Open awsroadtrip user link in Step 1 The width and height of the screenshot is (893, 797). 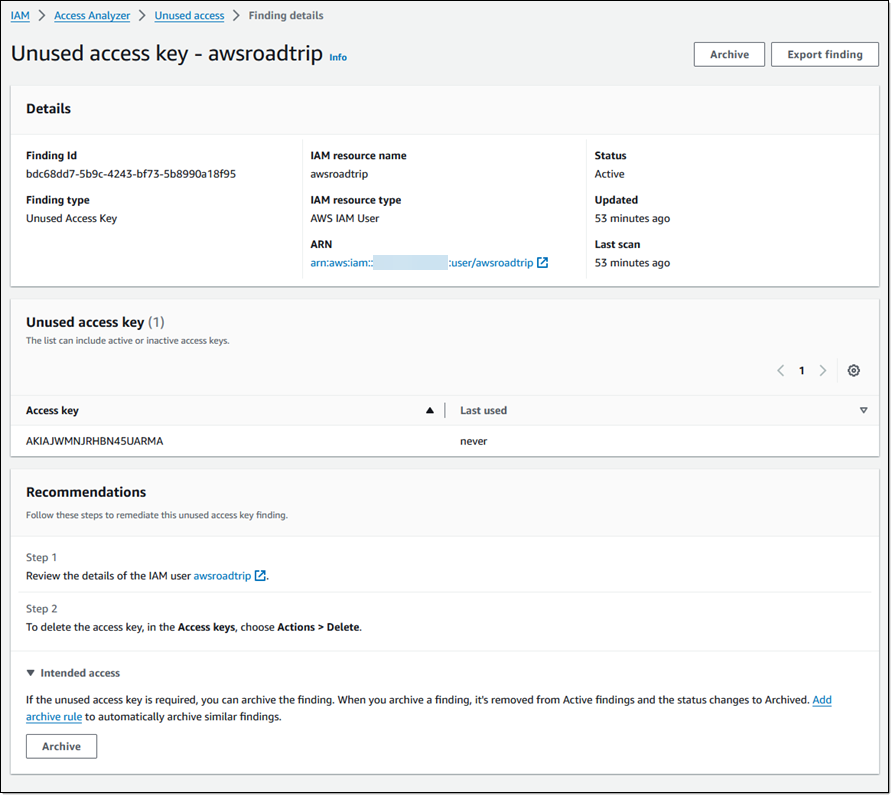click(222, 576)
